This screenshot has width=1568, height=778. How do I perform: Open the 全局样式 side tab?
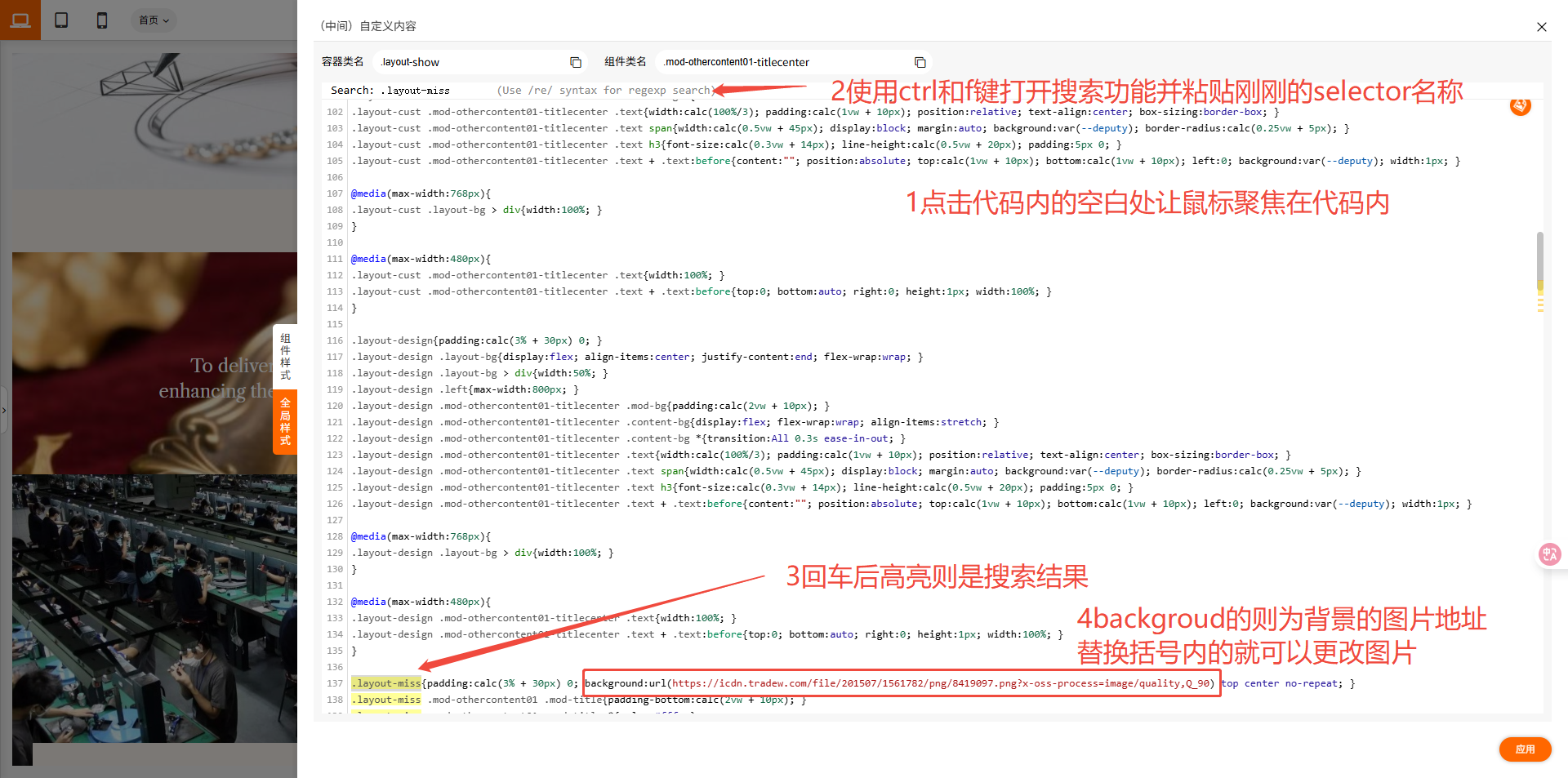point(285,421)
